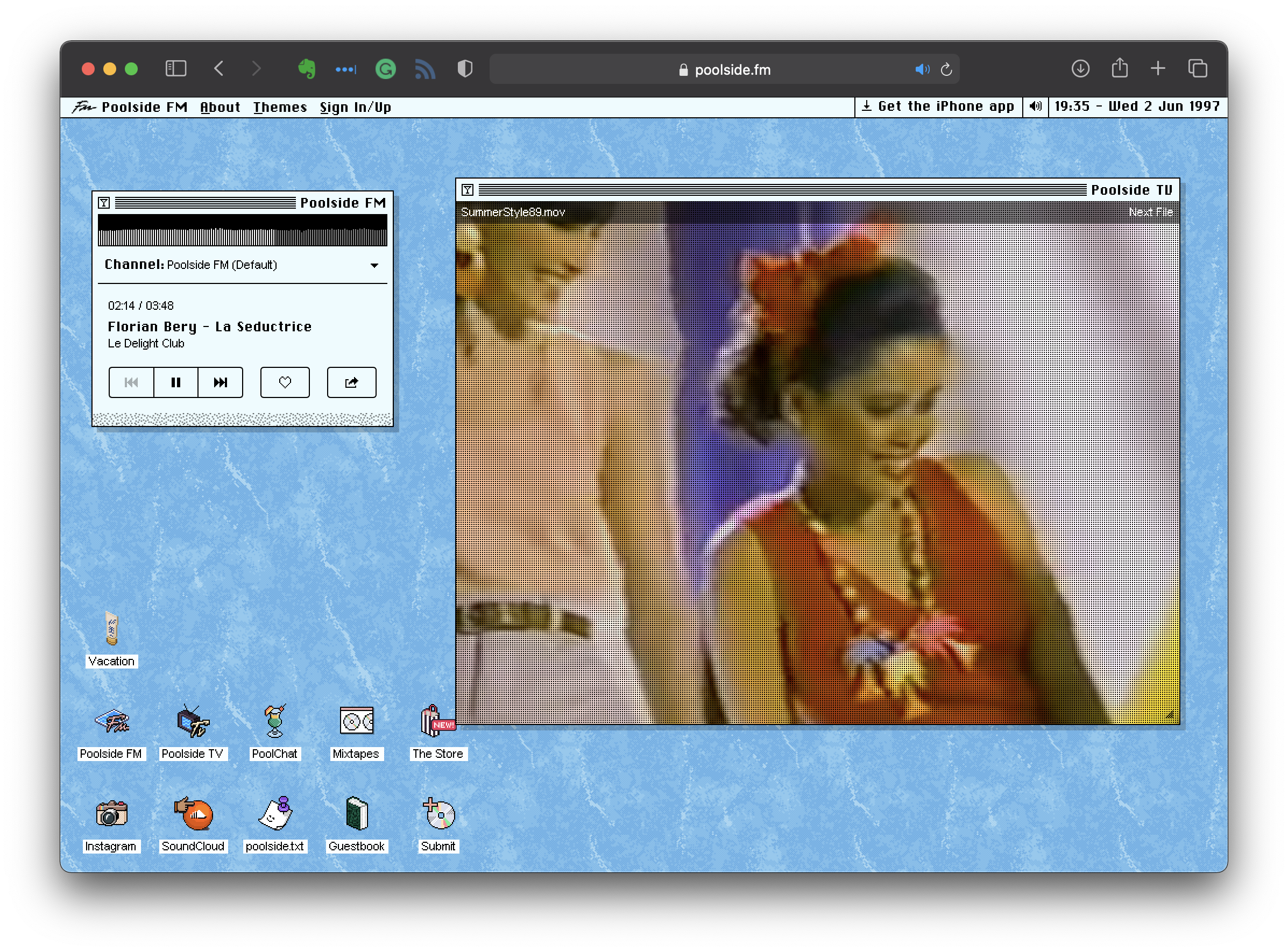Open the Vacation desktop icon
This screenshot has height=952, width=1288.
click(x=111, y=630)
